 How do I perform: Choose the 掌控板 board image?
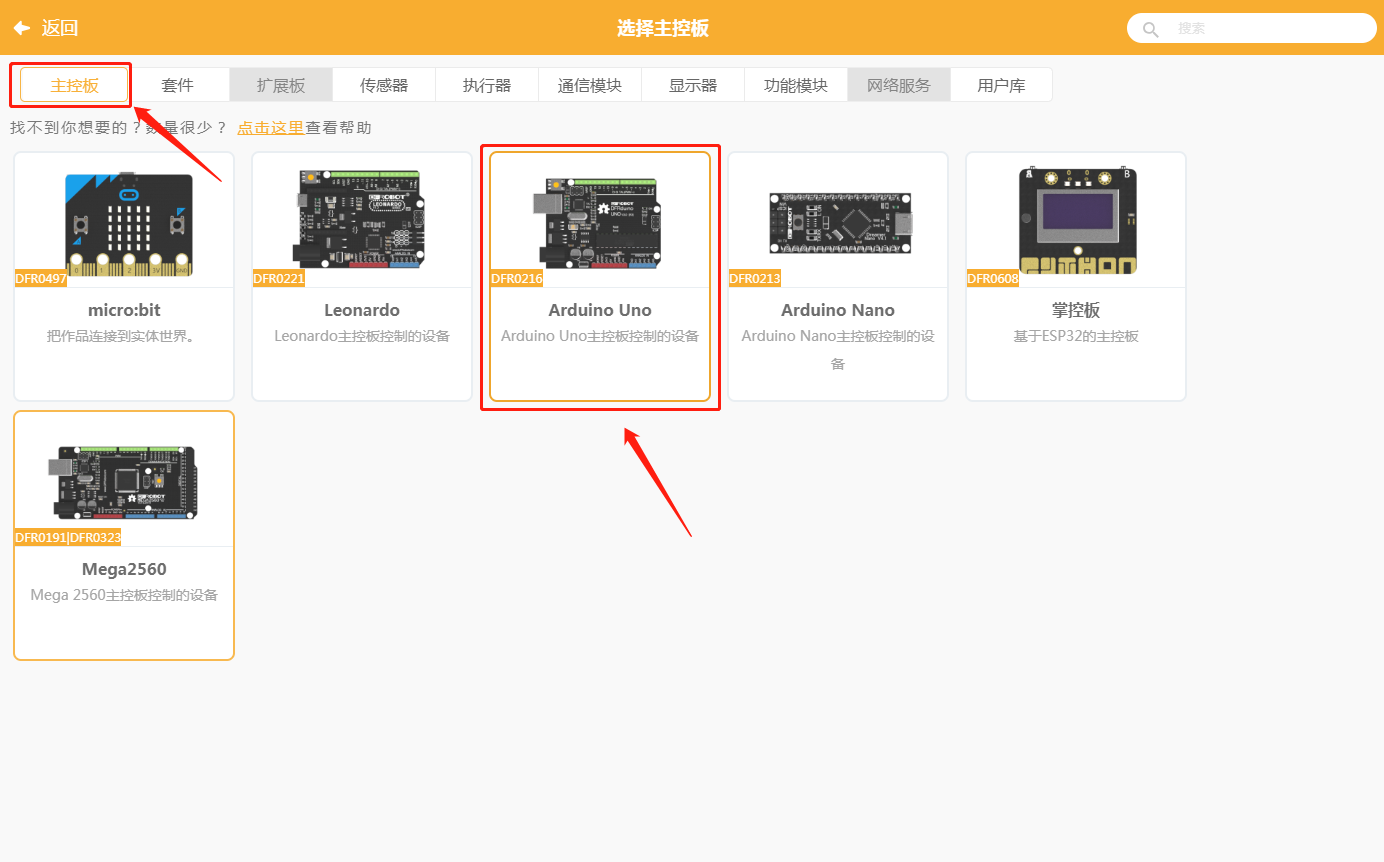[1078, 221]
